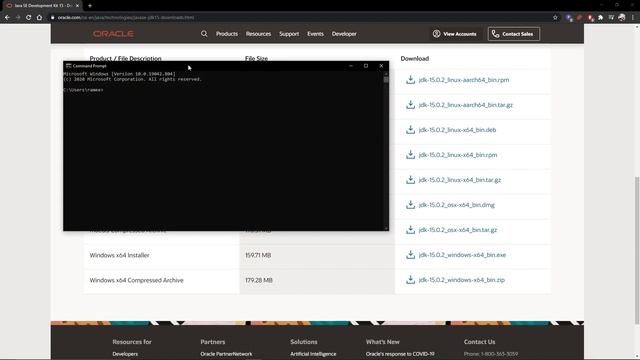640x360 pixels.
Task: Click the Contact Us footer heading
Action: 479,342
